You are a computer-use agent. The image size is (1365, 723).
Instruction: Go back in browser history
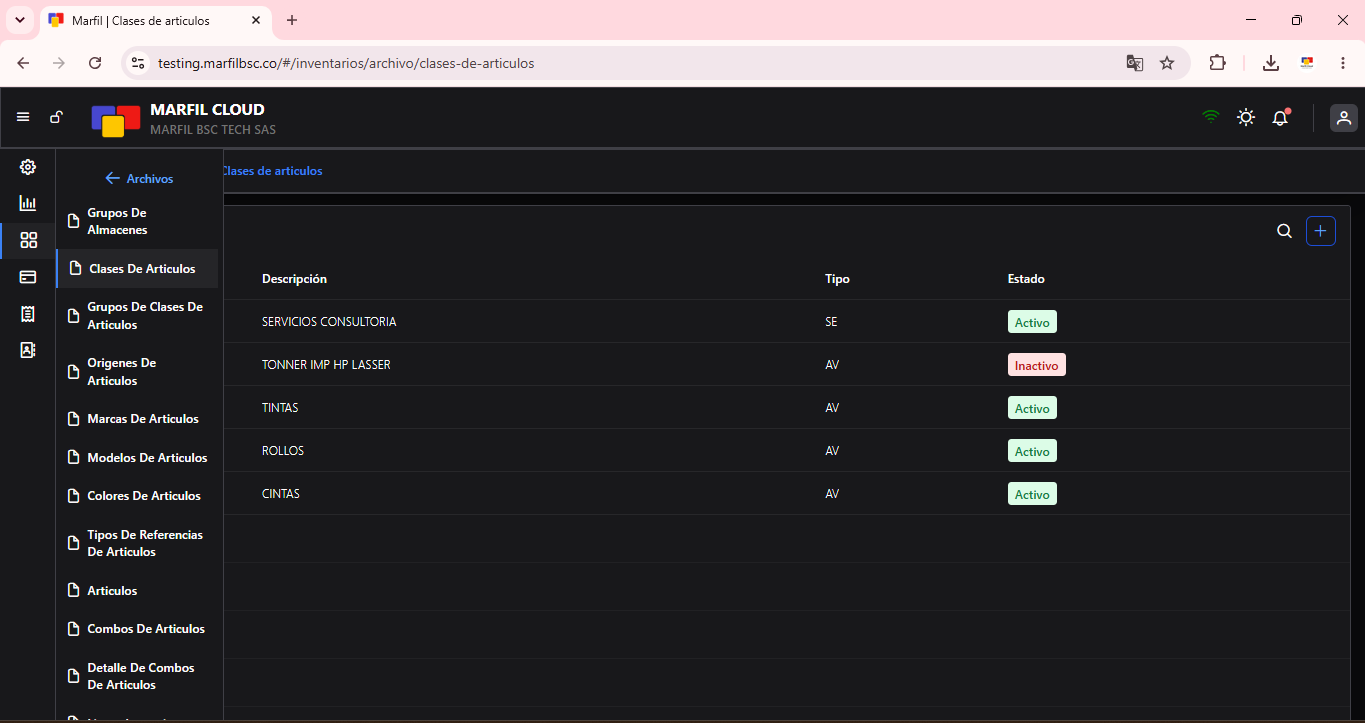point(23,63)
